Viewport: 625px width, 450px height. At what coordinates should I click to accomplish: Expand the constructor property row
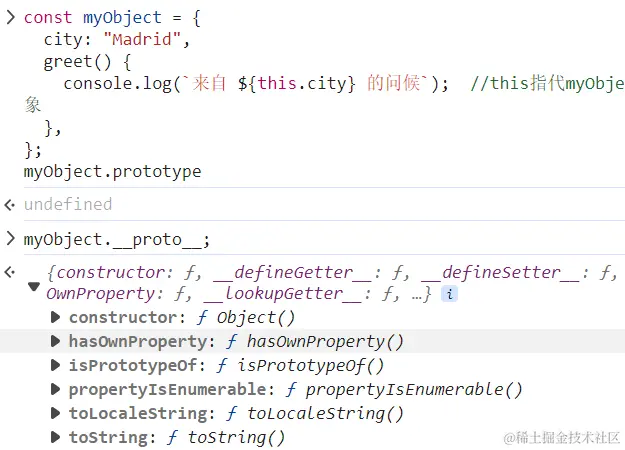click(55, 317)
